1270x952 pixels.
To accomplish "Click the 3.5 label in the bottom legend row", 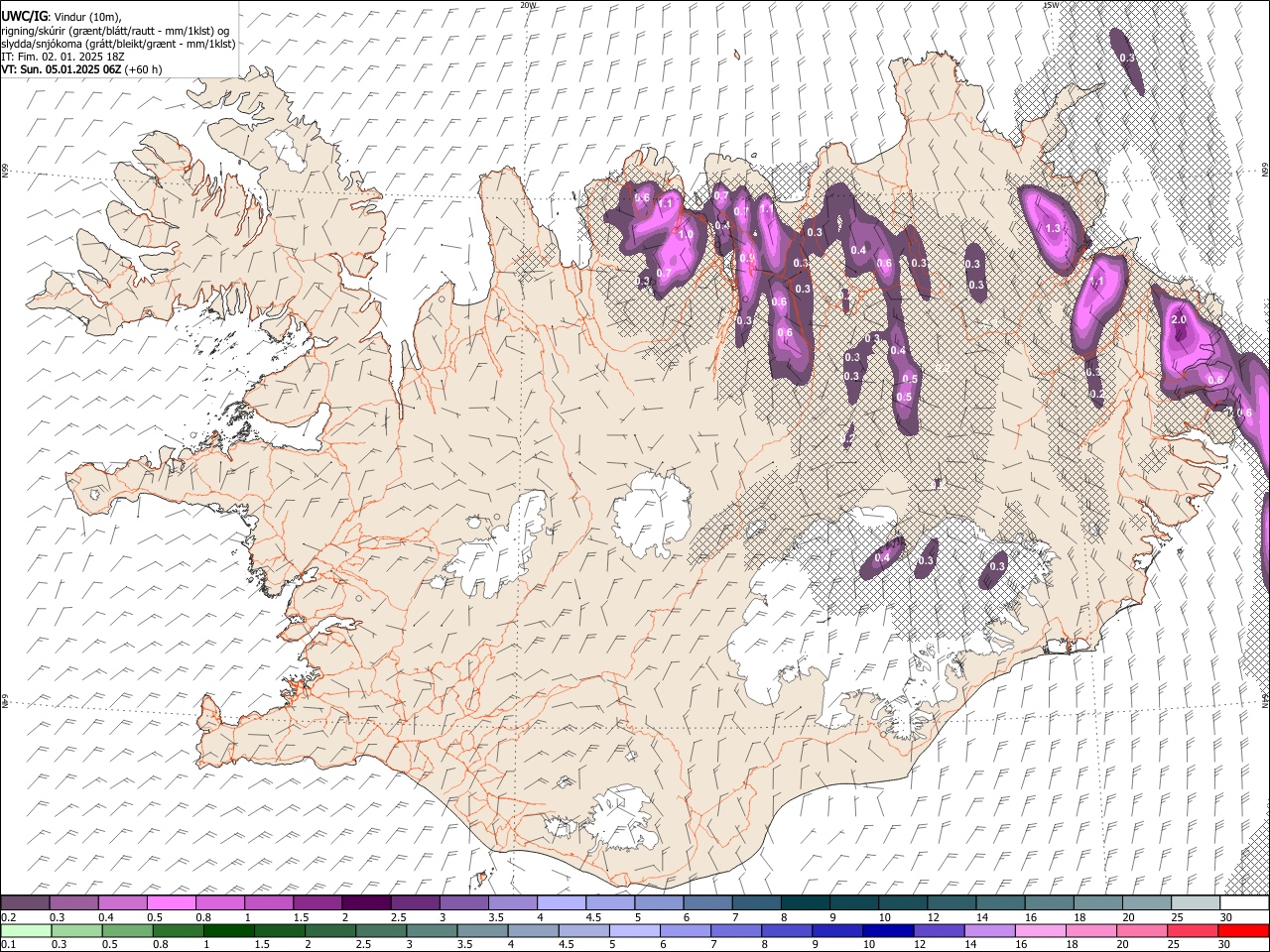I will coord(464,945).
